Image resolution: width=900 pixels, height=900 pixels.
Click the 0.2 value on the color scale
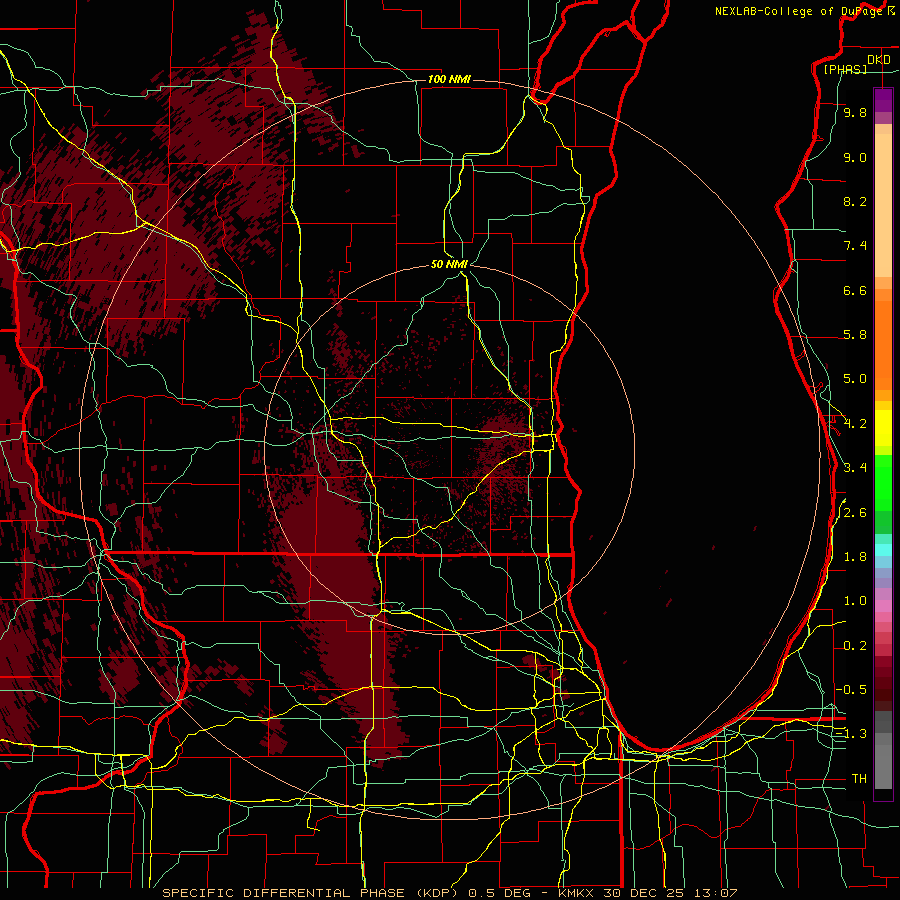tap(855, 646)
